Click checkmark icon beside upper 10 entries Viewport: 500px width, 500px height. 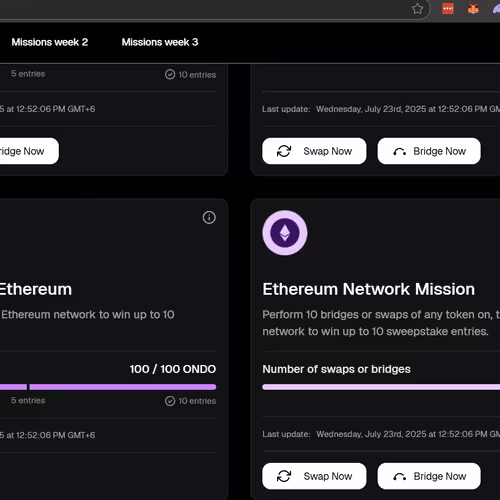pyautogui.click(x=170, y=74)
